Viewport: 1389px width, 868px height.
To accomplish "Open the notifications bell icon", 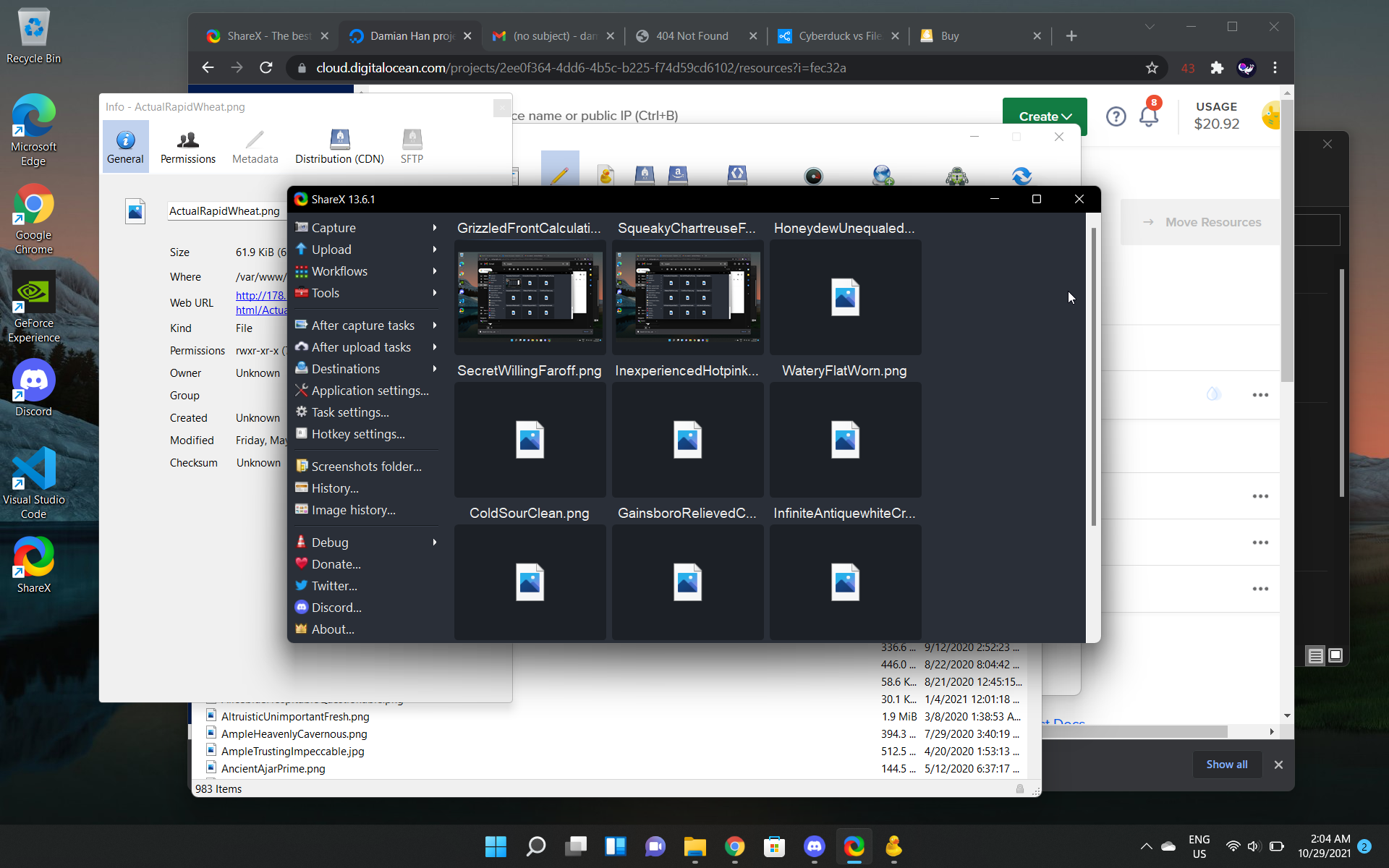I will click(1148, 116).
